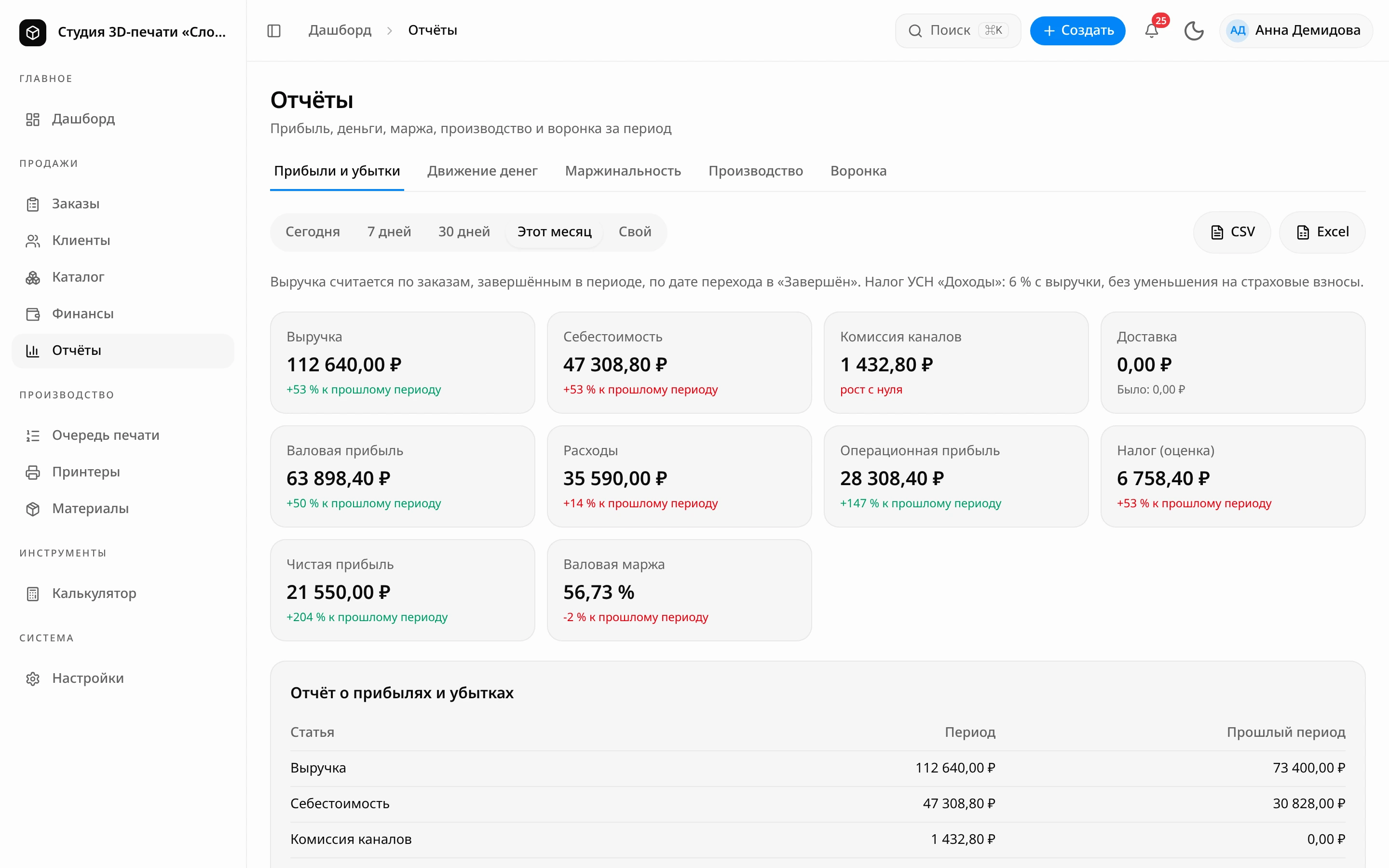Open Настройки in the sidebar
Viewport: 1389px width, 868px height.
click(123, 678)
